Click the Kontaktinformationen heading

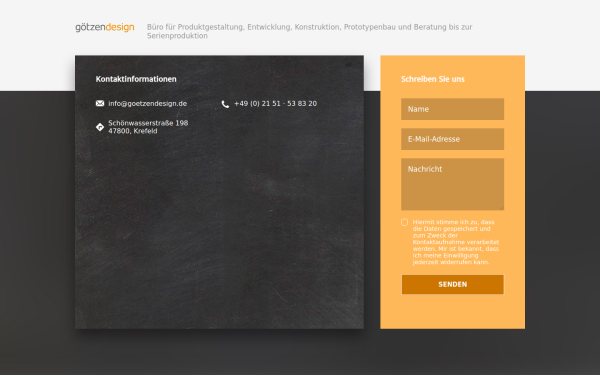(136, 79)
